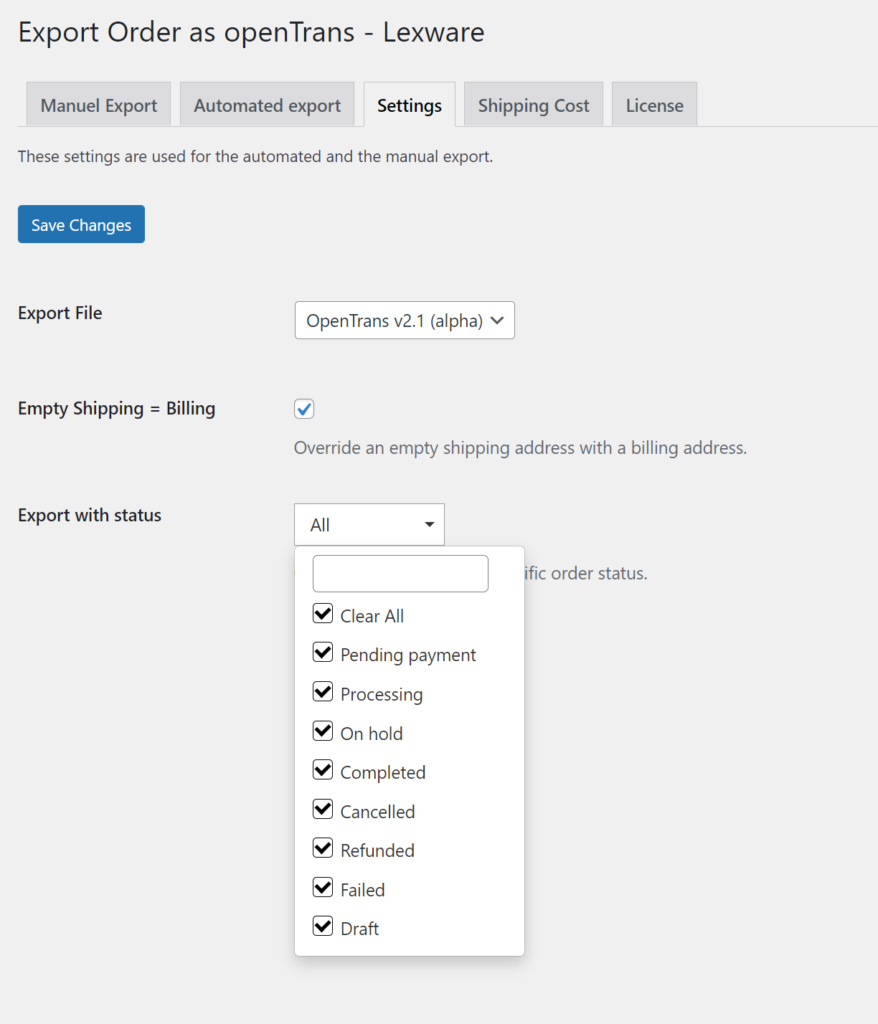Open the Export File dropdown
Screen dimensions: 878x1024
pos(404,320)
